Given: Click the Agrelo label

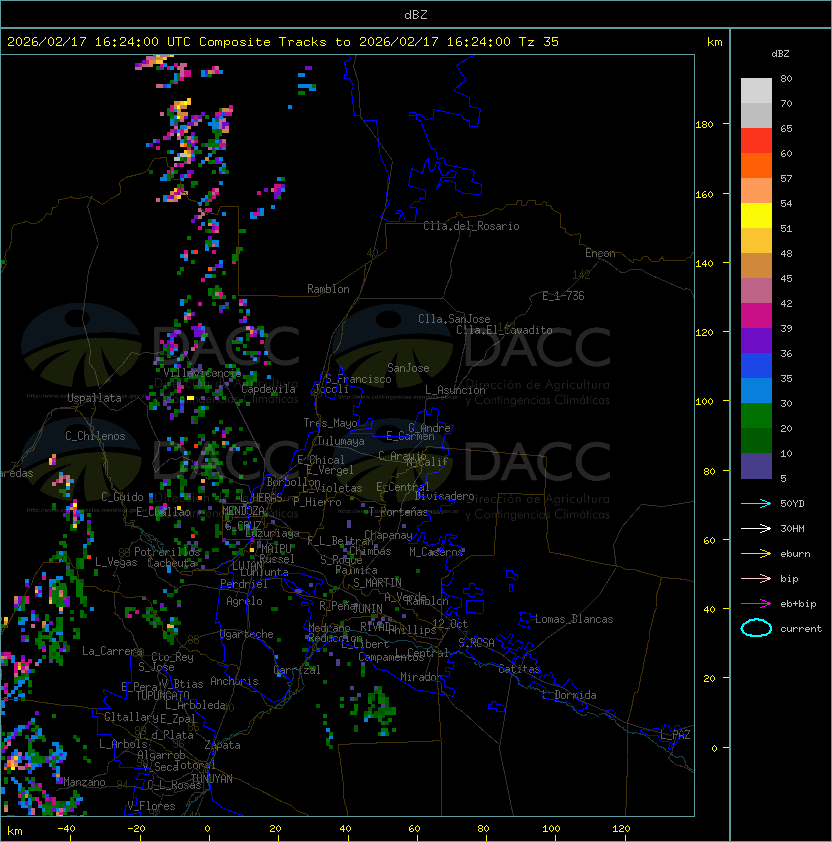Looking at the screenshot, I should pos(244,601).
